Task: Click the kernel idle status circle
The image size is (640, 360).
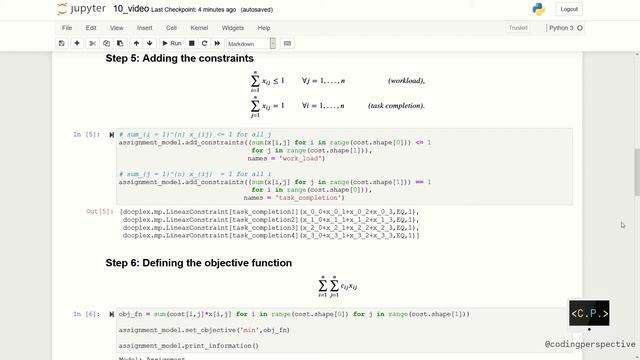Action: (x=580, y=28)
